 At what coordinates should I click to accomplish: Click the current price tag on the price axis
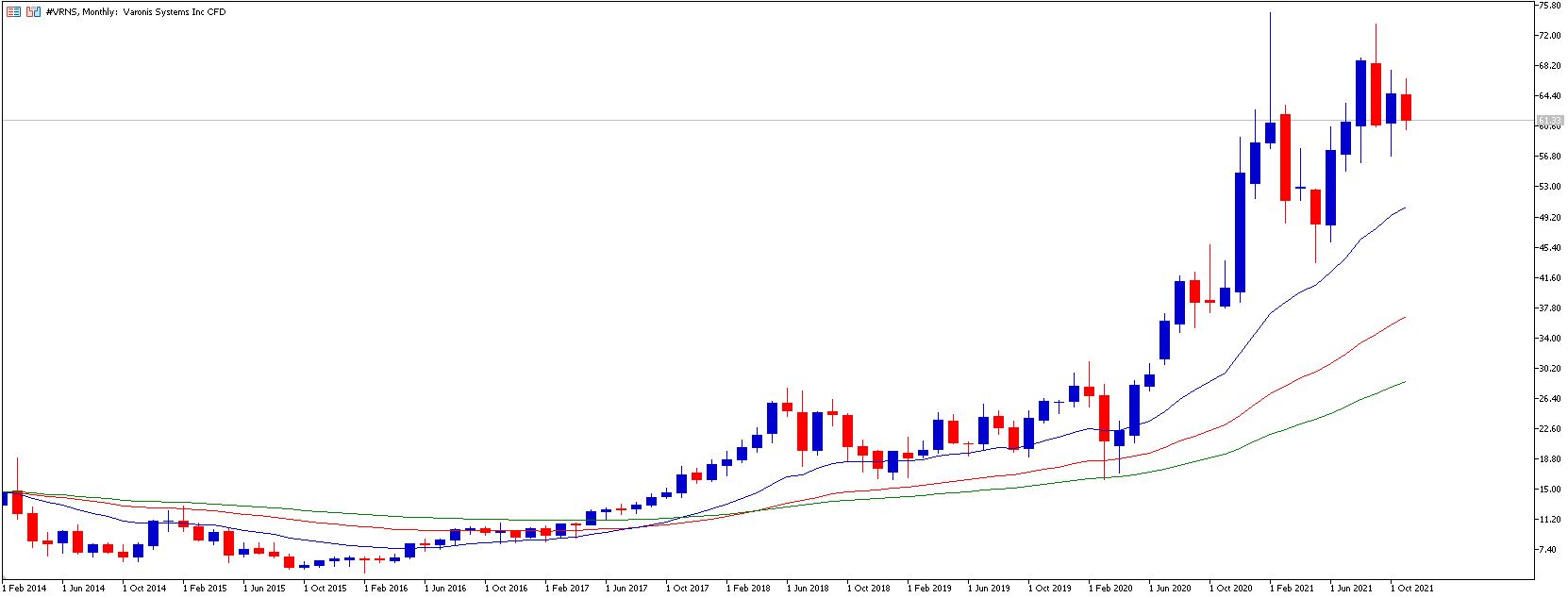(1548, 121)
